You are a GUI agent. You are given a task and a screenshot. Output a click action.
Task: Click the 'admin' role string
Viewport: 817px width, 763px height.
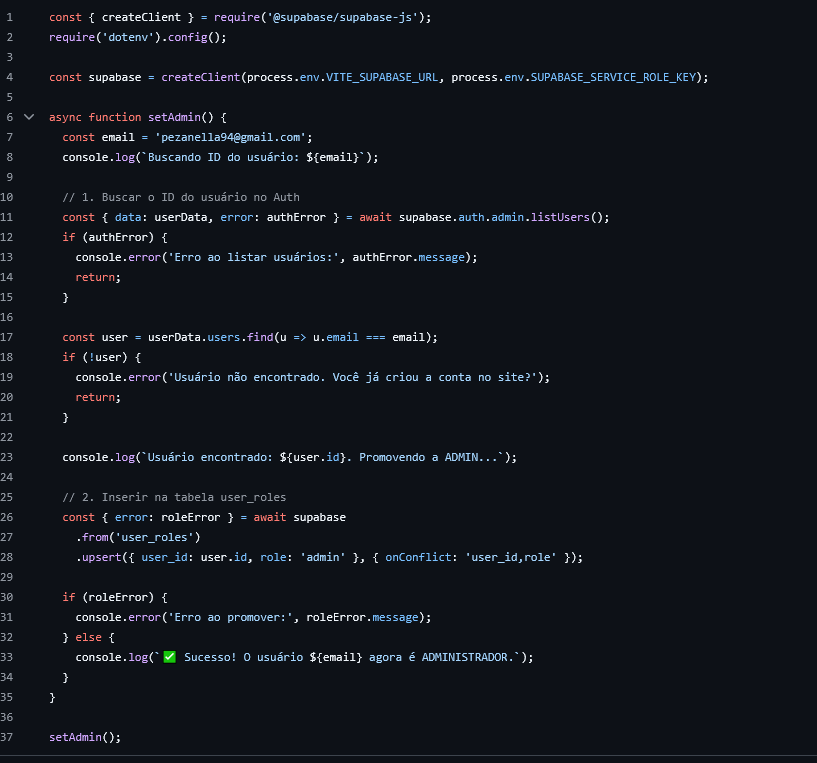[323, 557]
